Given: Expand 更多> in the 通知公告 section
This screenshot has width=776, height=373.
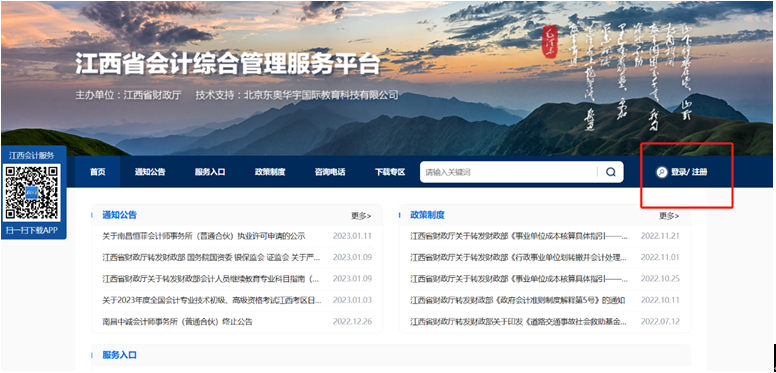Looking at the screenshot, I should [x=361, y=216].
